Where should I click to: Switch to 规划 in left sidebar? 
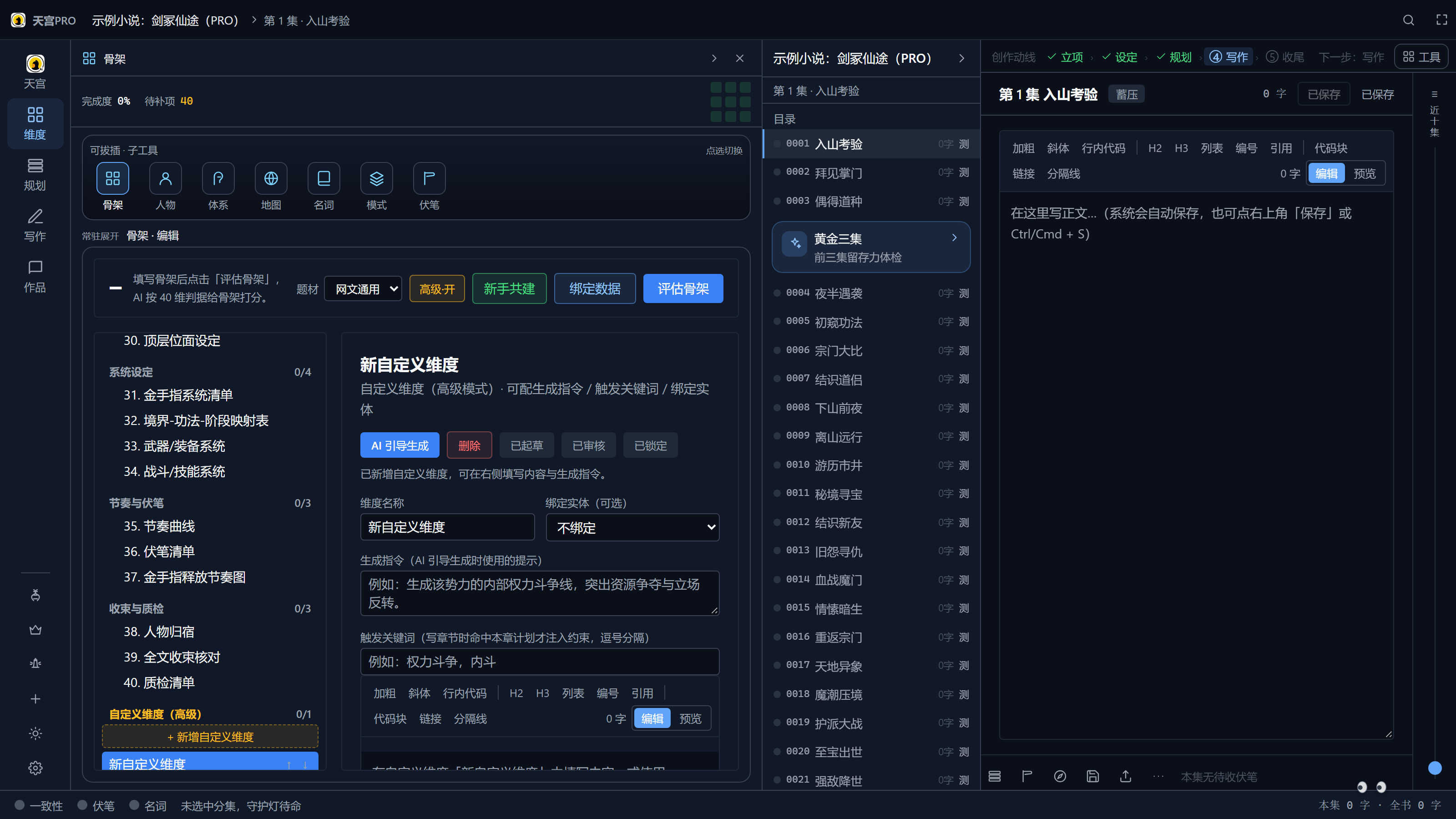pos(35,175)
